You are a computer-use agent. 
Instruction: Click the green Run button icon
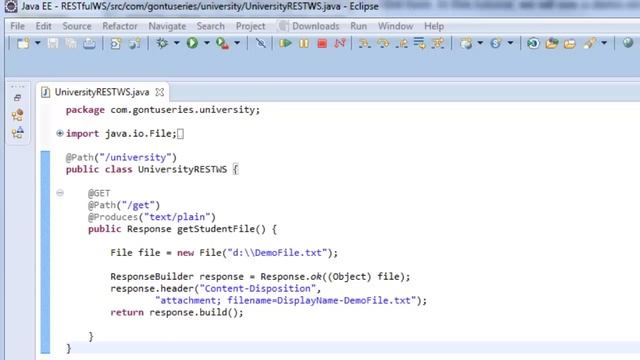click(192, 43)
